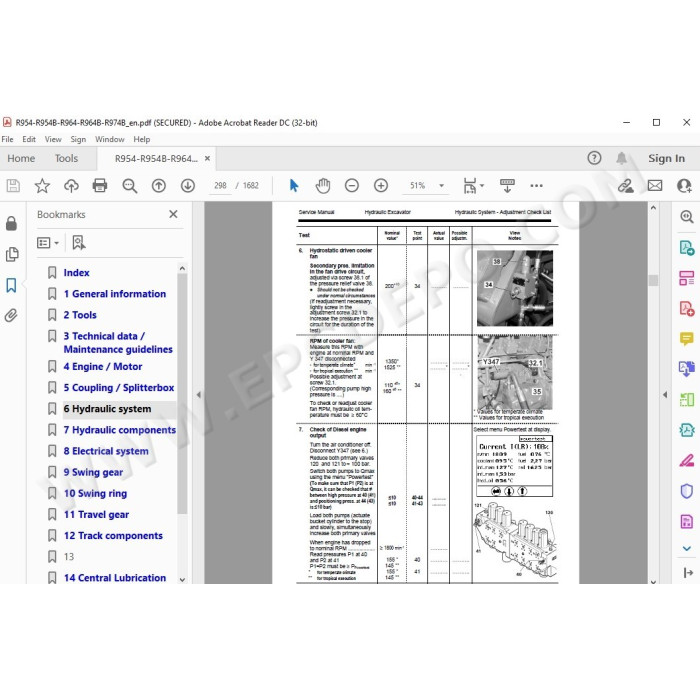700x700 pixels.
Task: Click the document vertical scrollbar thumb
Action: 653,280
